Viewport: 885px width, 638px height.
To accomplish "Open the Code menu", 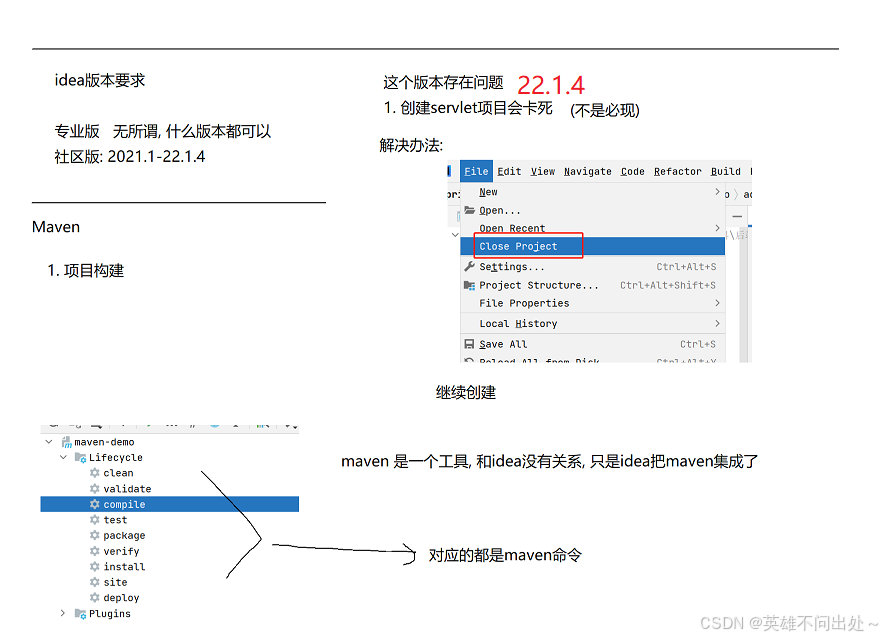I will coord(632,171).
